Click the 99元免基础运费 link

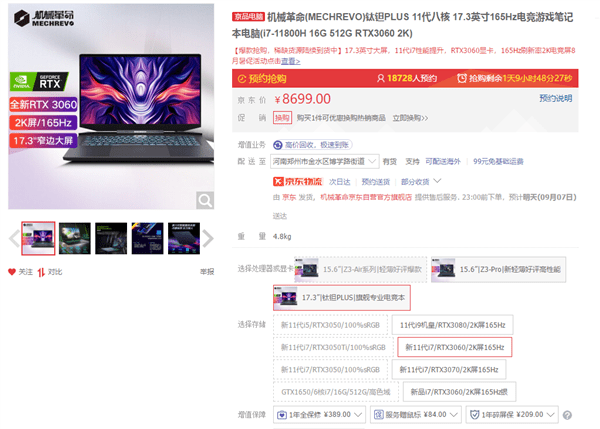(x=498, y=161)
